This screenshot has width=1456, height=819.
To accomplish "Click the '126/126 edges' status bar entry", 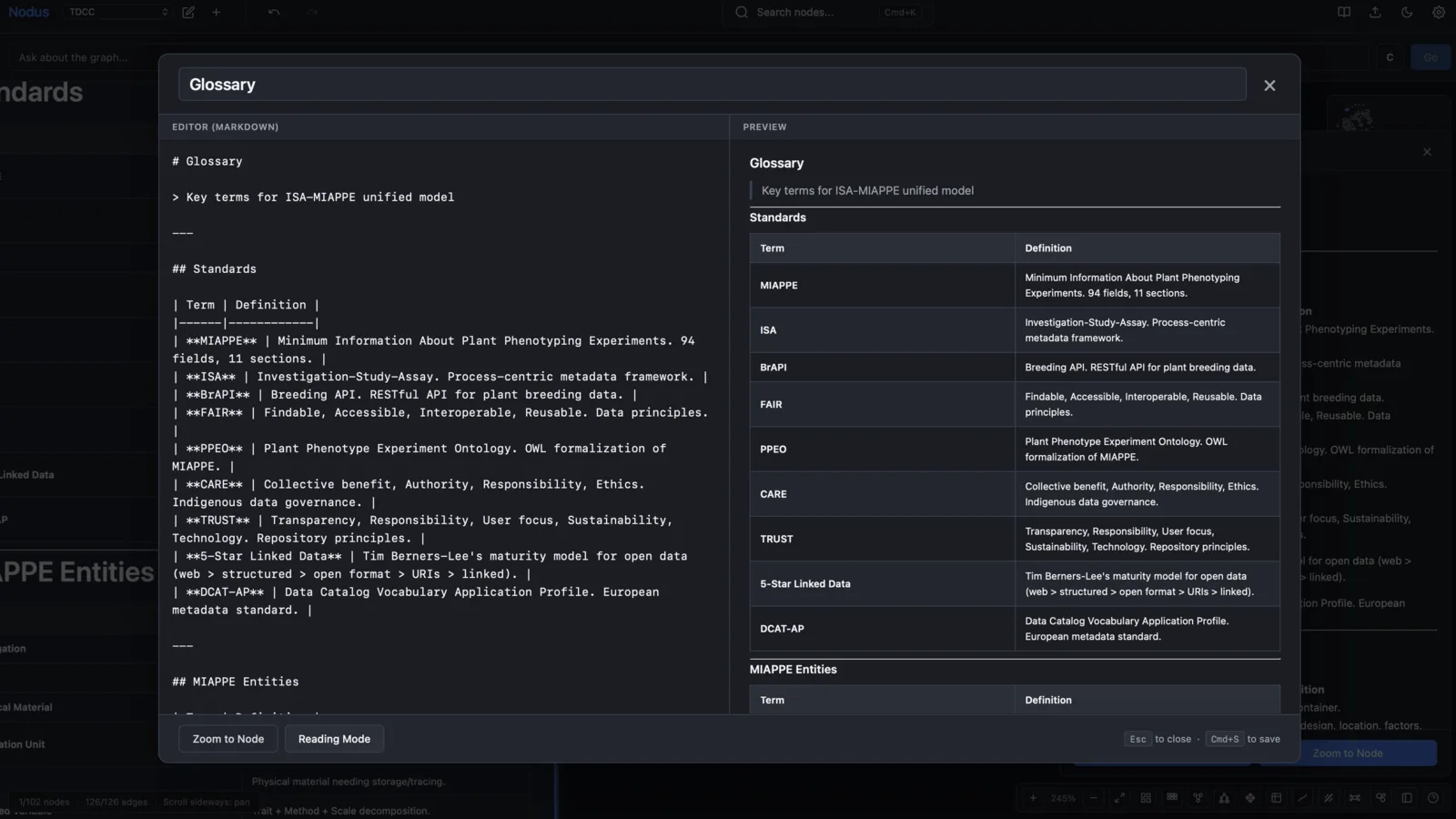I will point(116,803).
